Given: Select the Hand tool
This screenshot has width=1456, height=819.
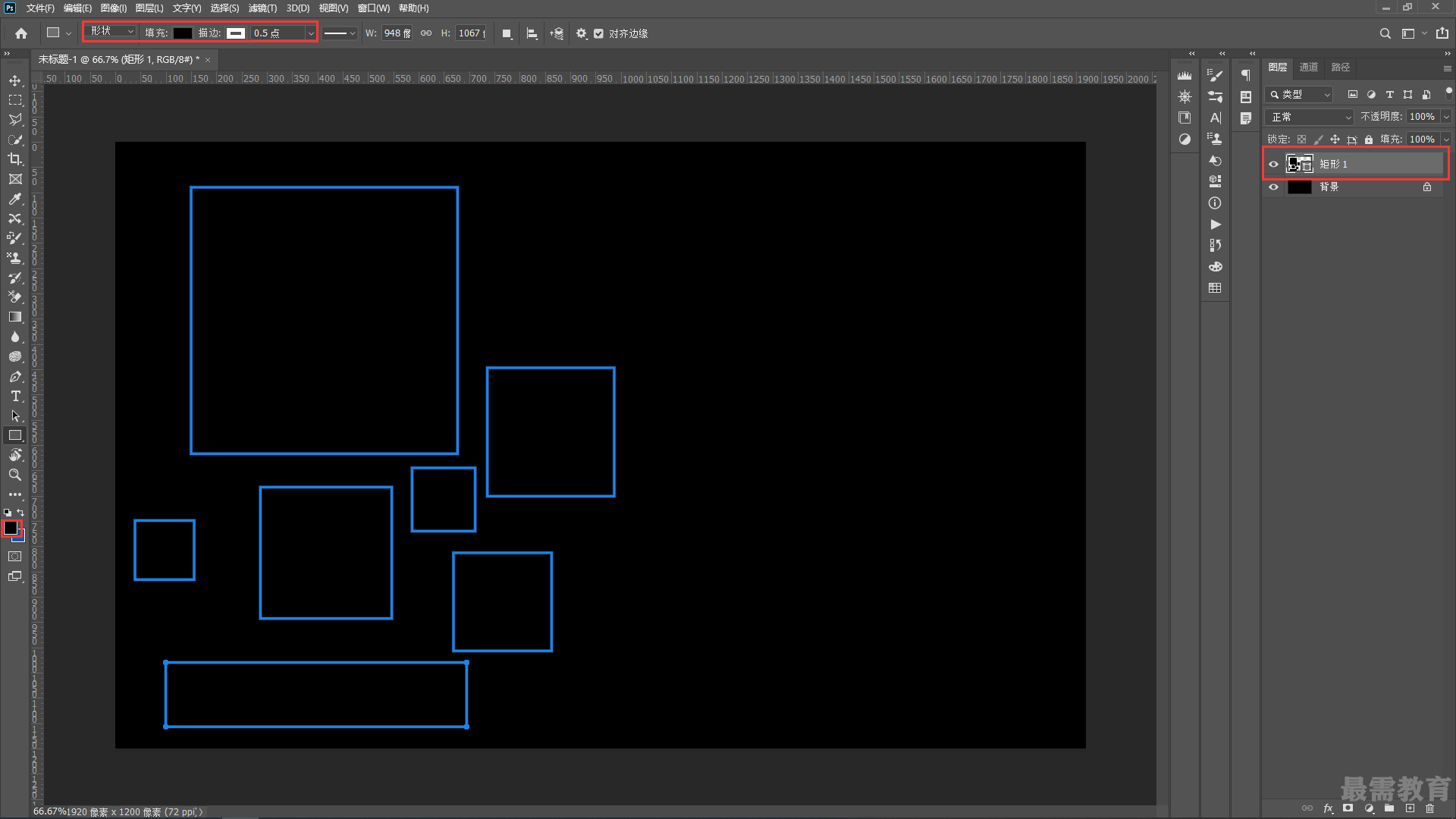Looking at the screenshot, I should click(x=15, y=455).
